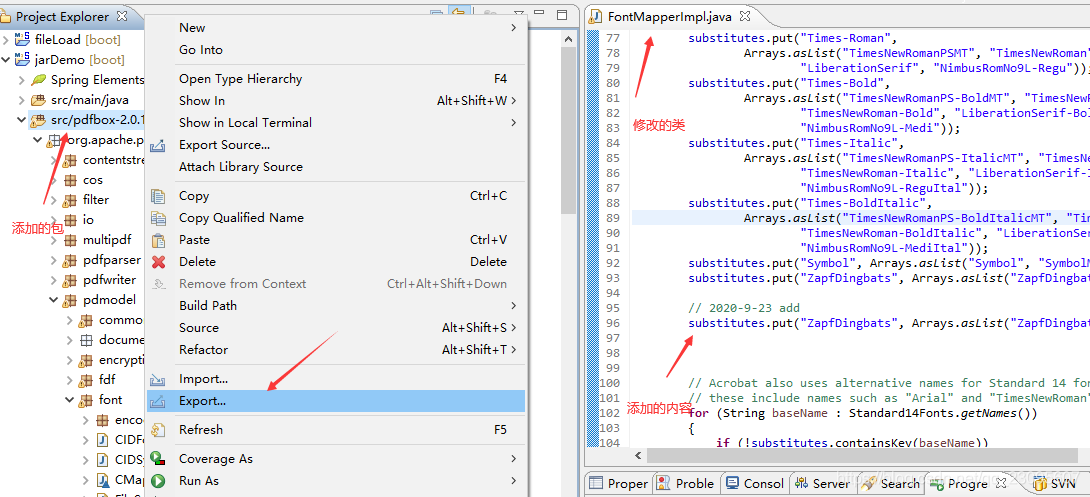Click line number 89 in the gutter
This screenshot has width=1090, height=497.
pyautogui.click(x=612, y=218)
